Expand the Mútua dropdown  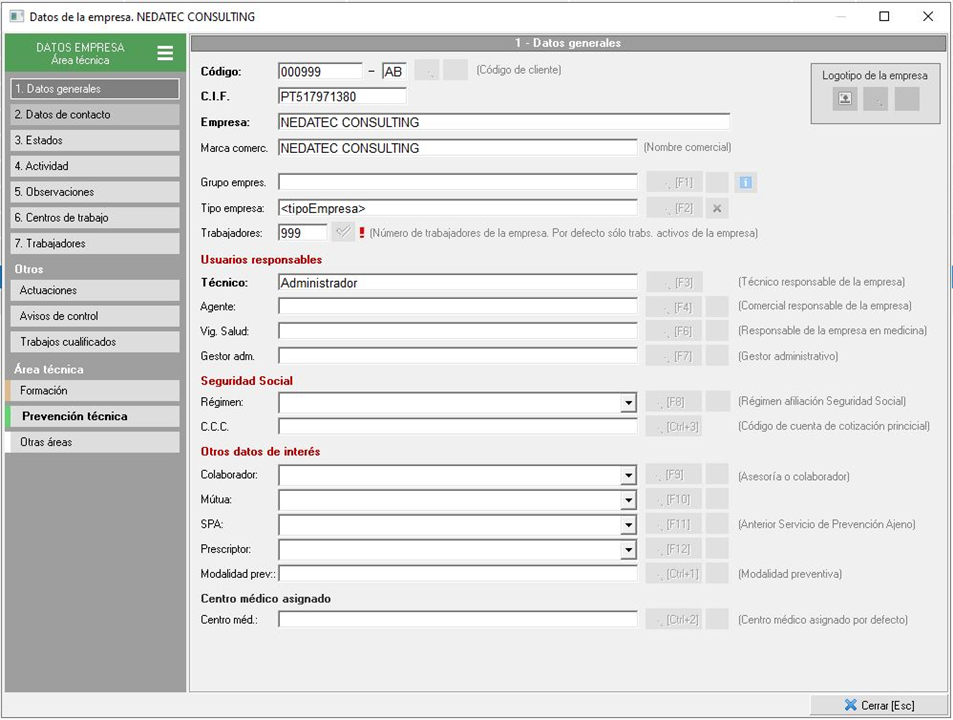[x=628, y=500]
